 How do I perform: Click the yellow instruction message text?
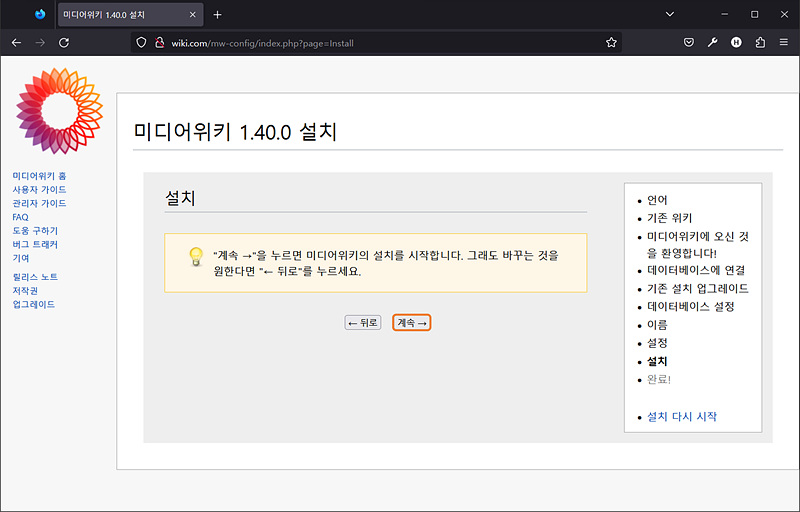386,263
